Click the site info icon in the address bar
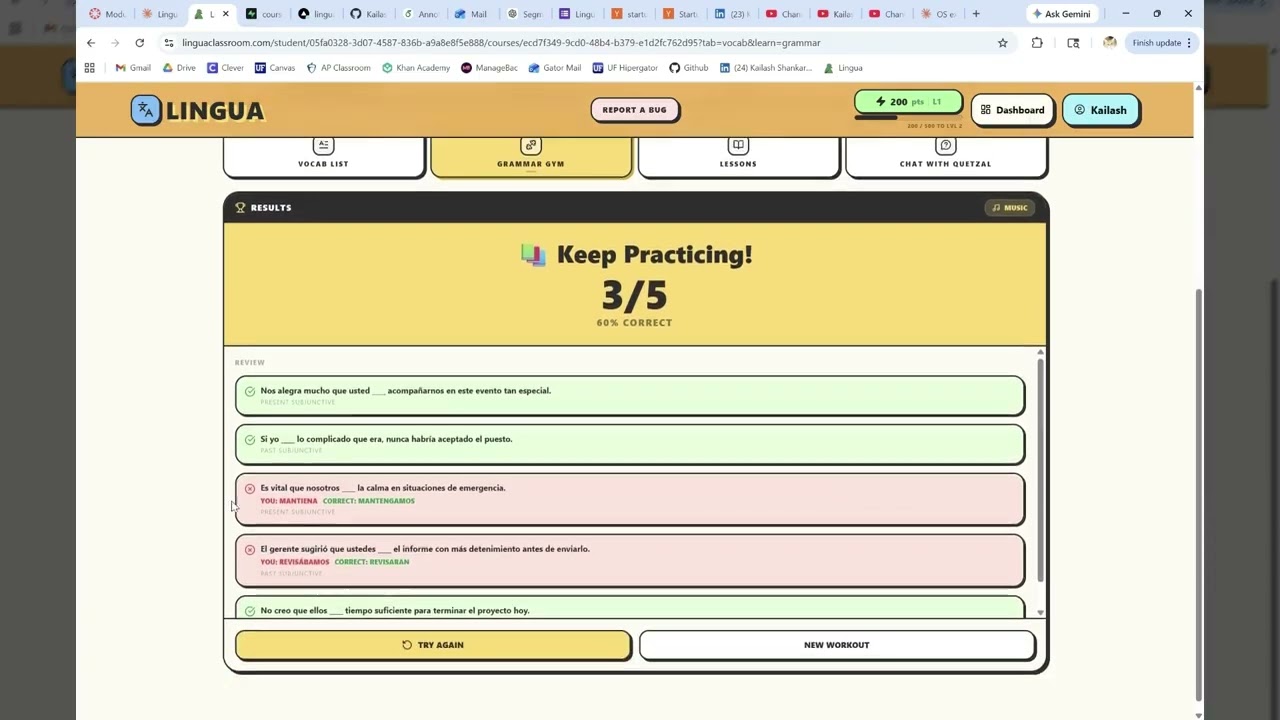 coord(169,43)
